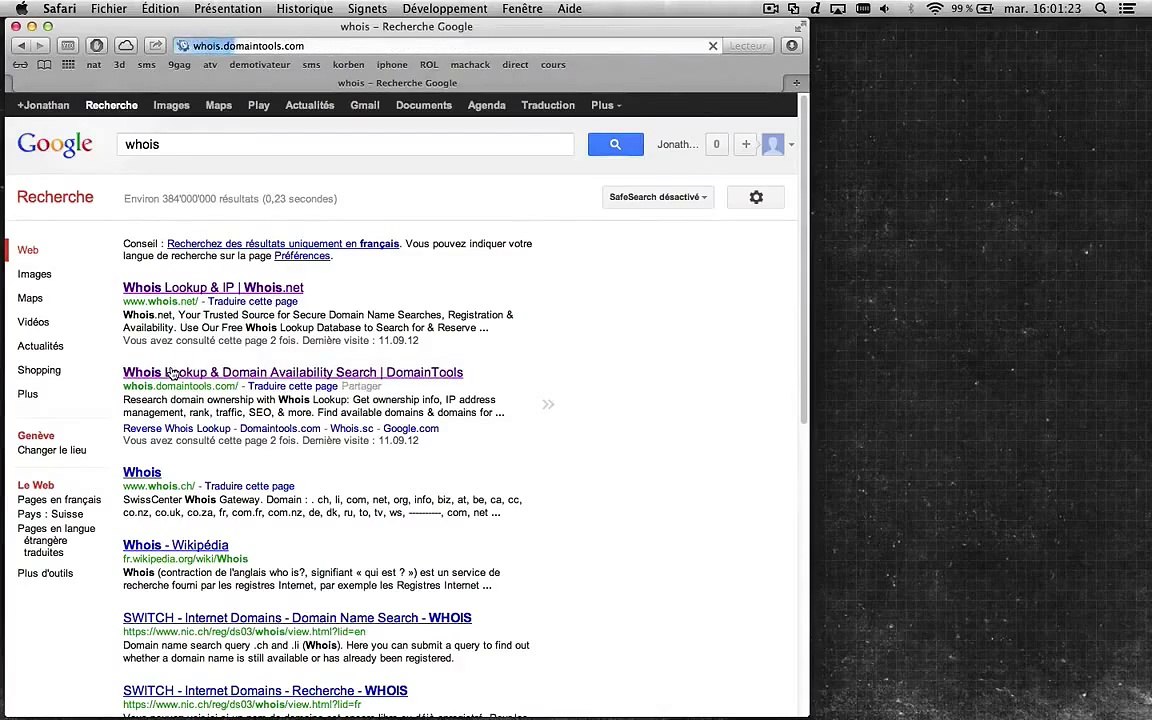This screenshot has height=720, width=1152.
Task: Select the 'whois – Recherche Google' tab
Action: (397, 83)
